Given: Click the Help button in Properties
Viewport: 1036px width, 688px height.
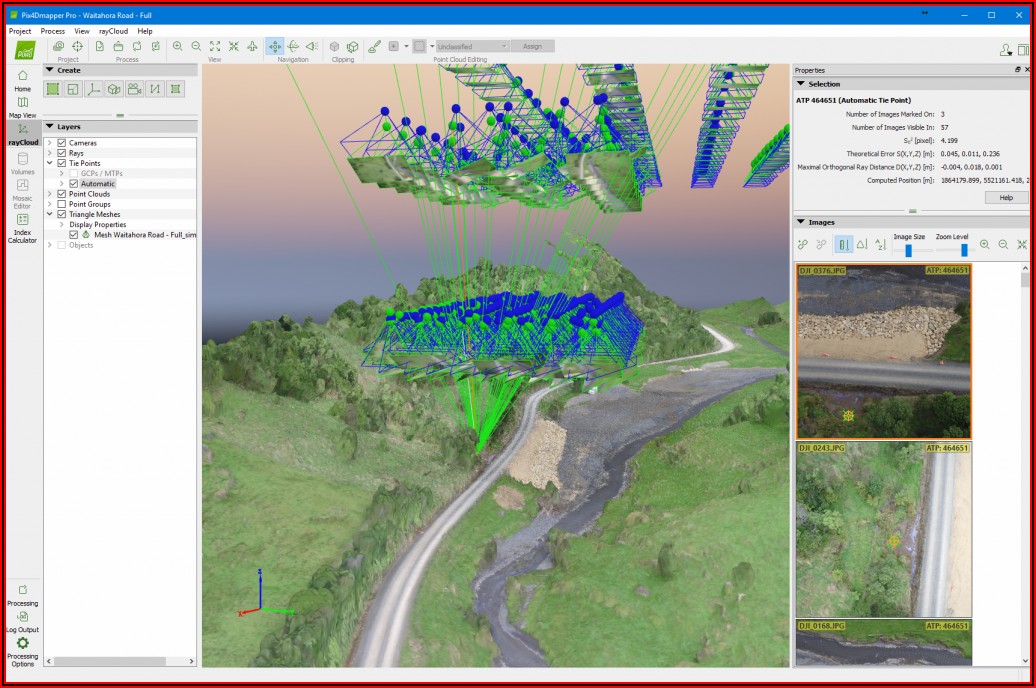Looking at the screenshot, I should click(x=1005, y=198).
